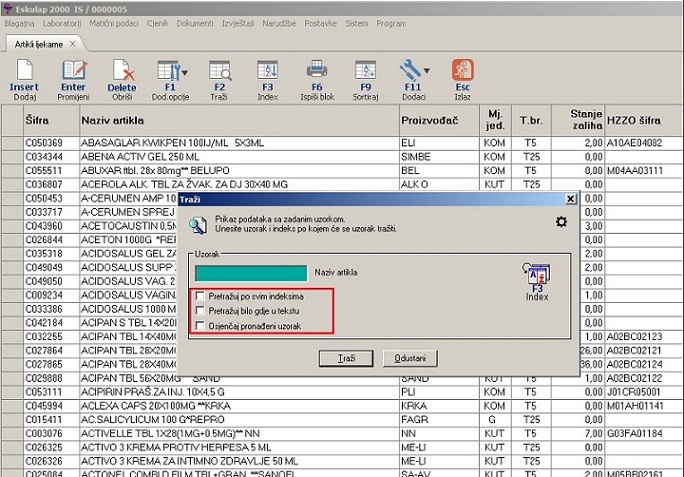Open settings gear in Traži dialog

click(561, 222)
